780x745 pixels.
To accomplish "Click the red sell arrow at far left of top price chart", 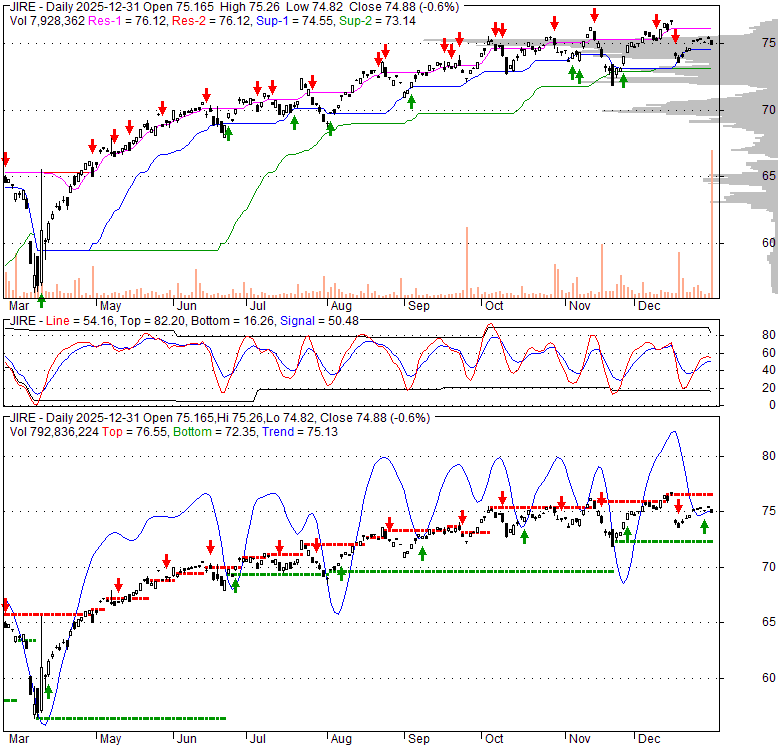I will [5, 160].
